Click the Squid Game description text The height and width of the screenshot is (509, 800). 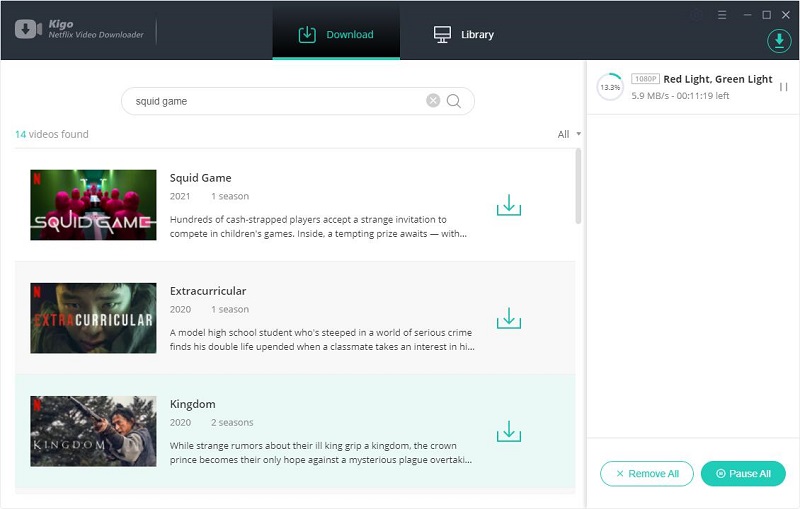point(318,226)
